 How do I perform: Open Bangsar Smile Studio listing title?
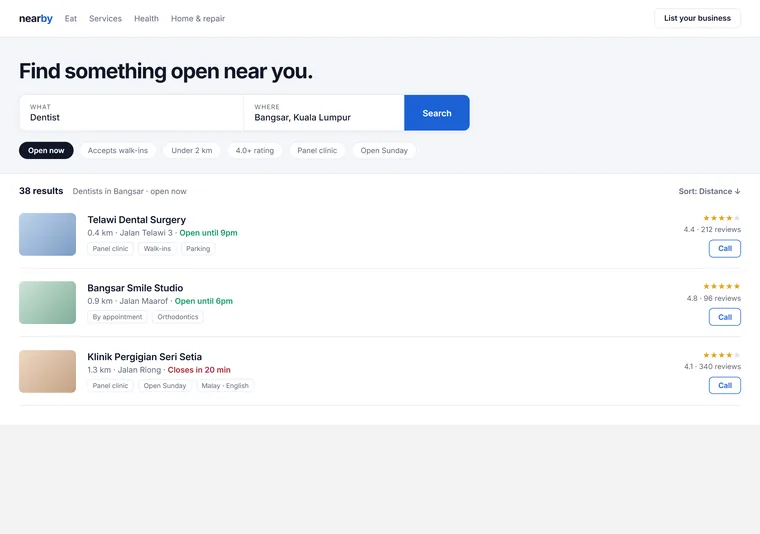point(135,288)
